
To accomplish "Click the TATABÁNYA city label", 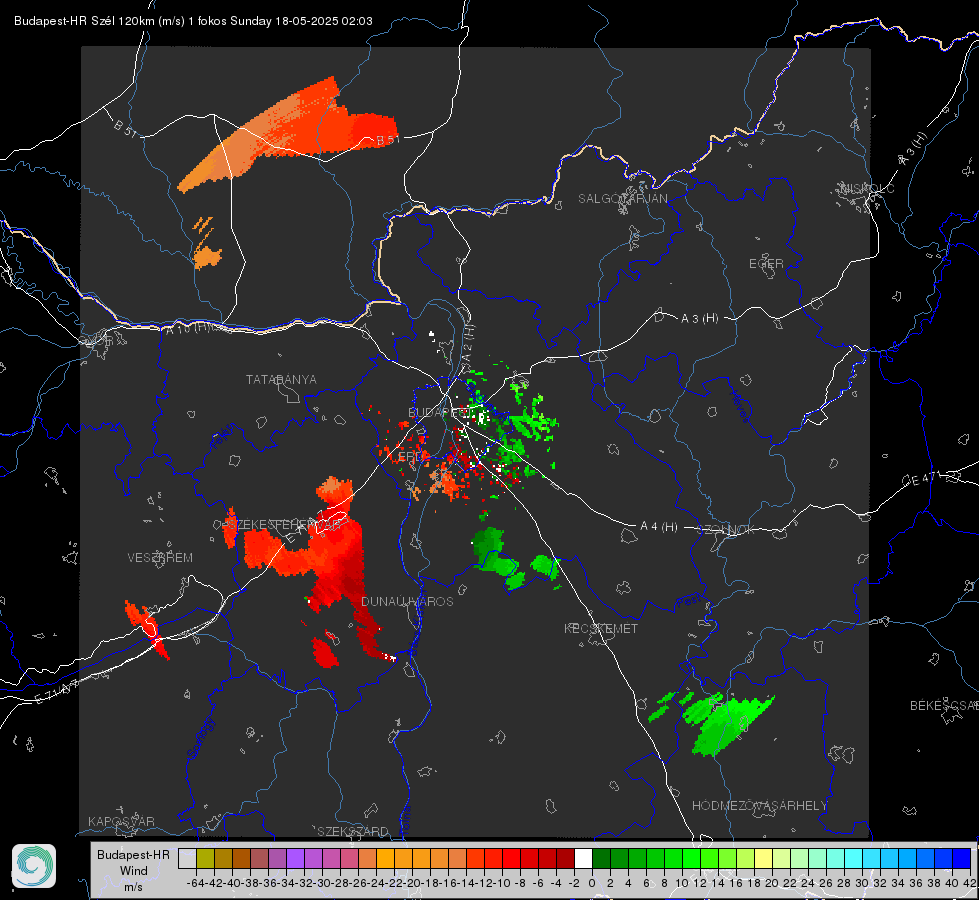I will (281, 379).
